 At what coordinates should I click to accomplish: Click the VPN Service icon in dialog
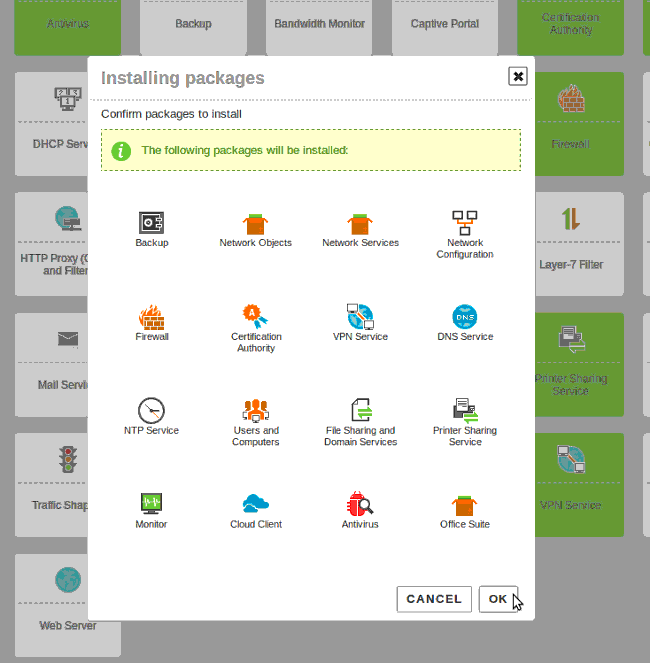pos(360,317)
